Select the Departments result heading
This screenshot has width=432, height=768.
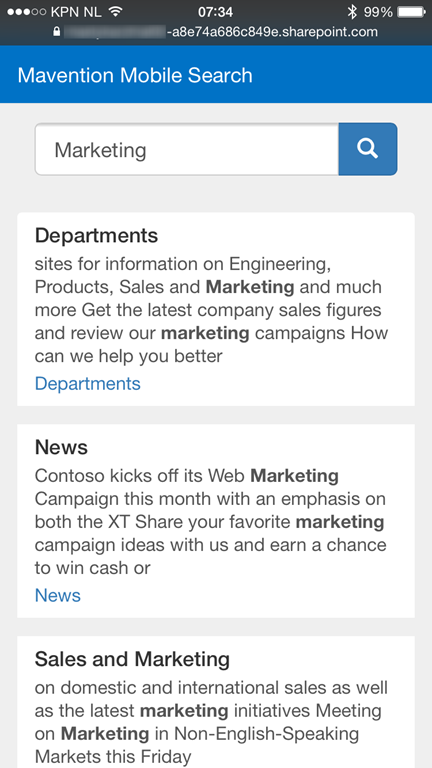click(96, 236)
